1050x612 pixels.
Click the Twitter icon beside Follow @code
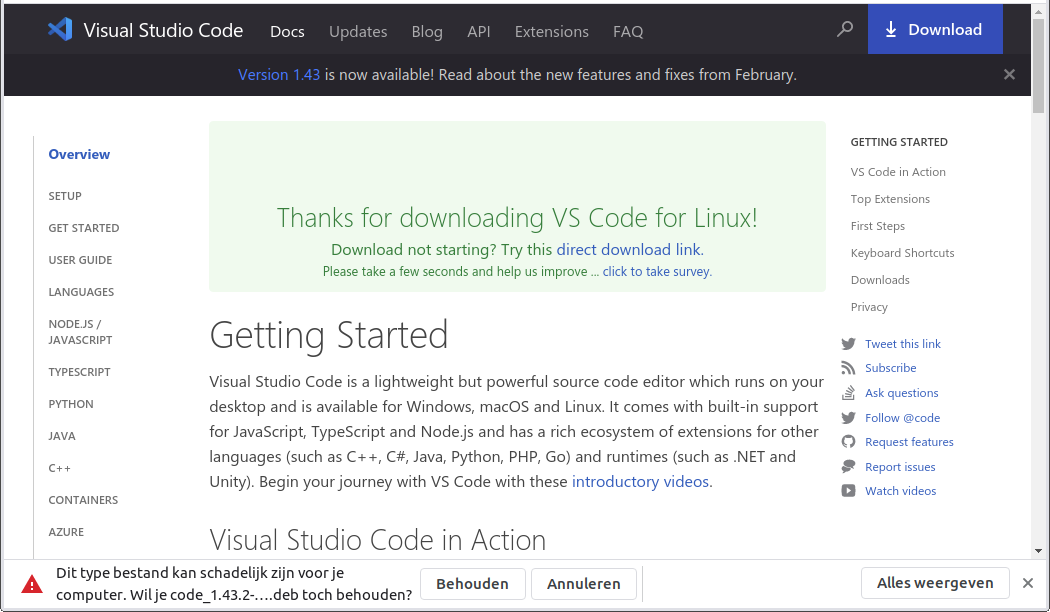(x=848, y=418)
